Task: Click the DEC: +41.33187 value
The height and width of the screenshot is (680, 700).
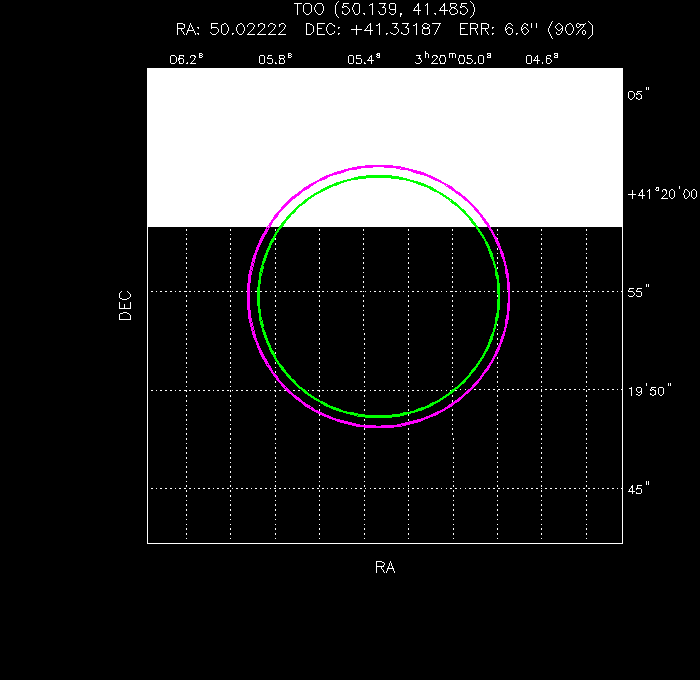Action: pyautogui.click(x=373, y=29)
